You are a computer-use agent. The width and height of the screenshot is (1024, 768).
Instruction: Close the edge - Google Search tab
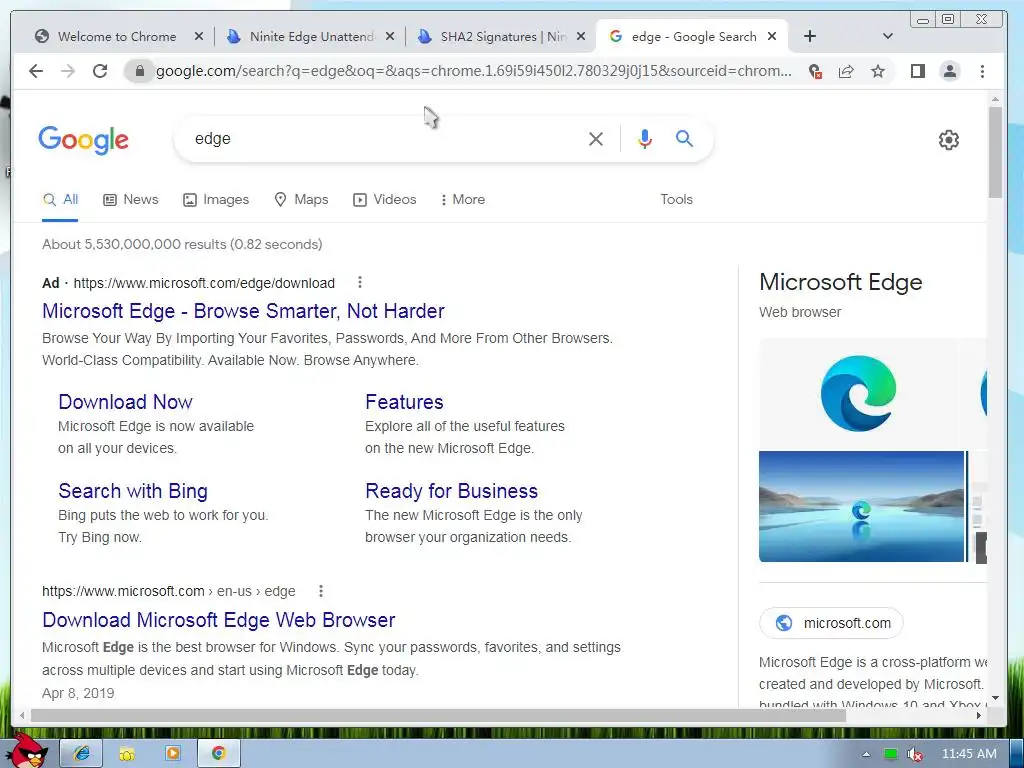772,37
